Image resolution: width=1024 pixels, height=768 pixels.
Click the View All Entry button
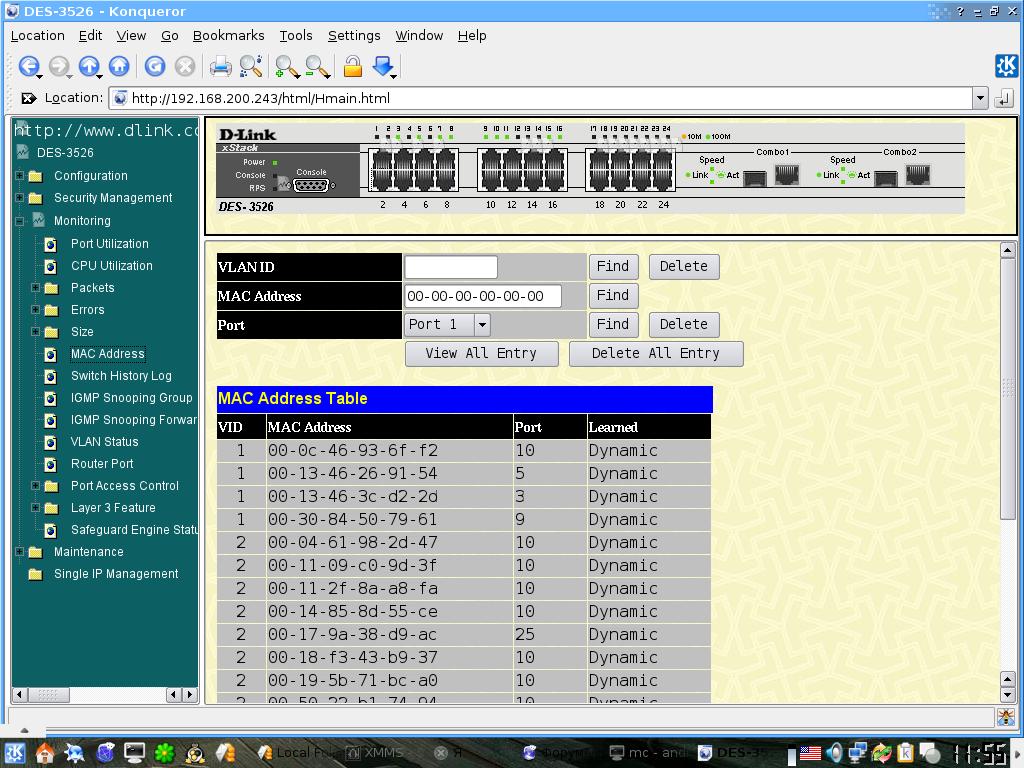[x=481, y=353]
